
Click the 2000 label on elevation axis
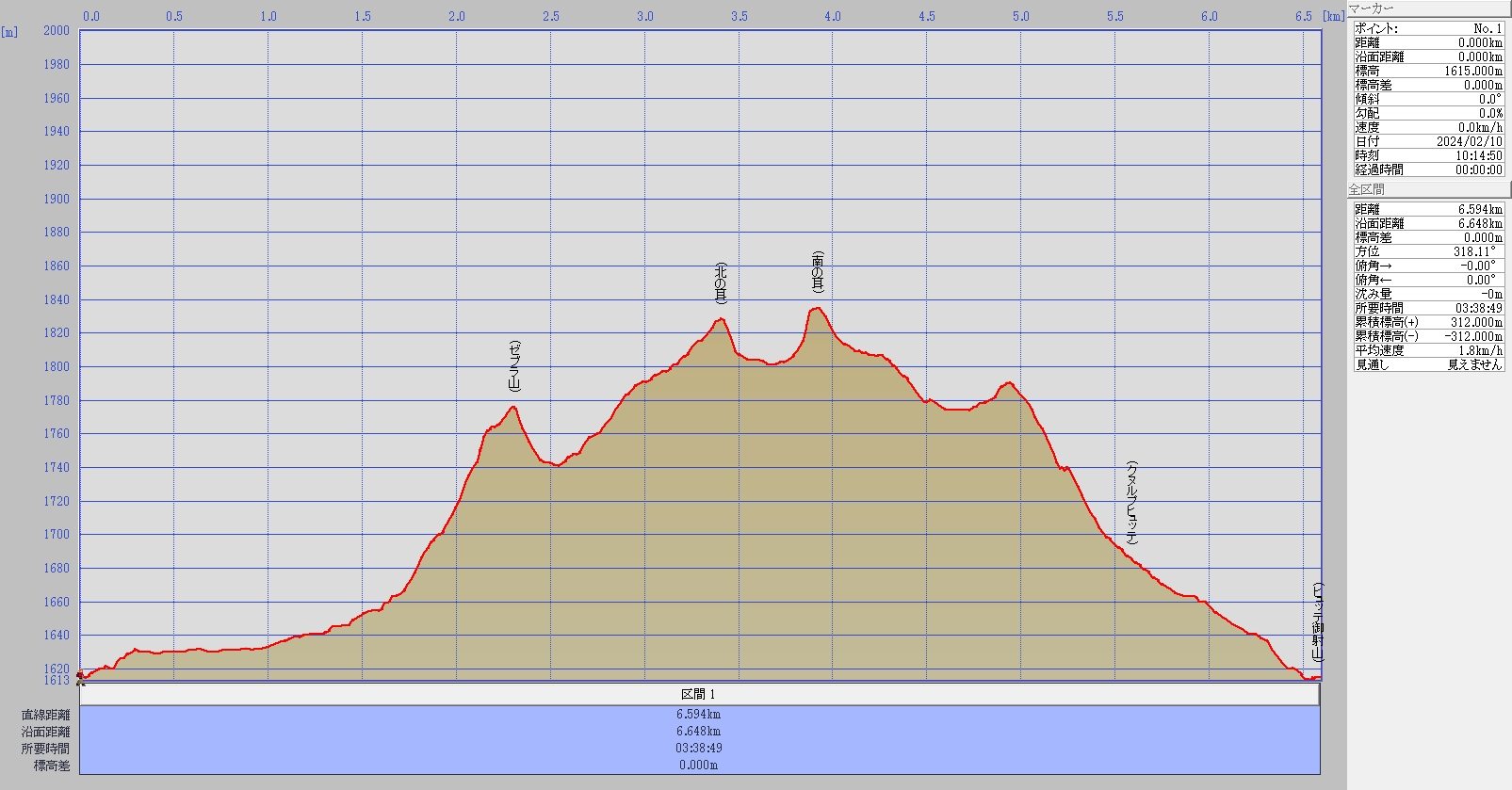(57, 30)
